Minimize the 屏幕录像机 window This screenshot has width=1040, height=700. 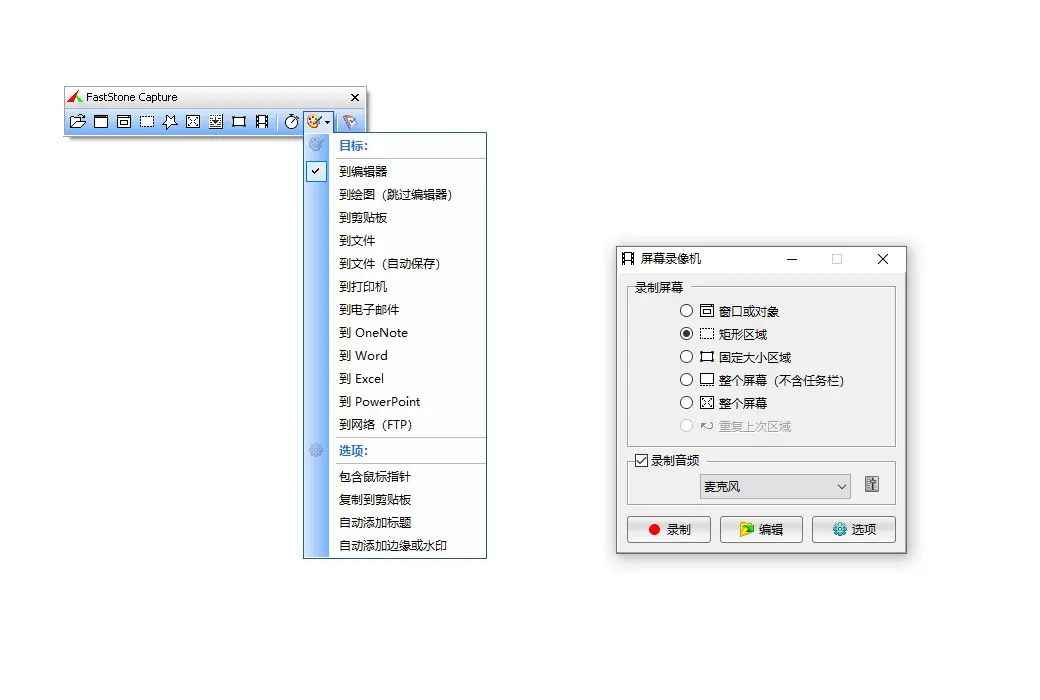[792, 259]
